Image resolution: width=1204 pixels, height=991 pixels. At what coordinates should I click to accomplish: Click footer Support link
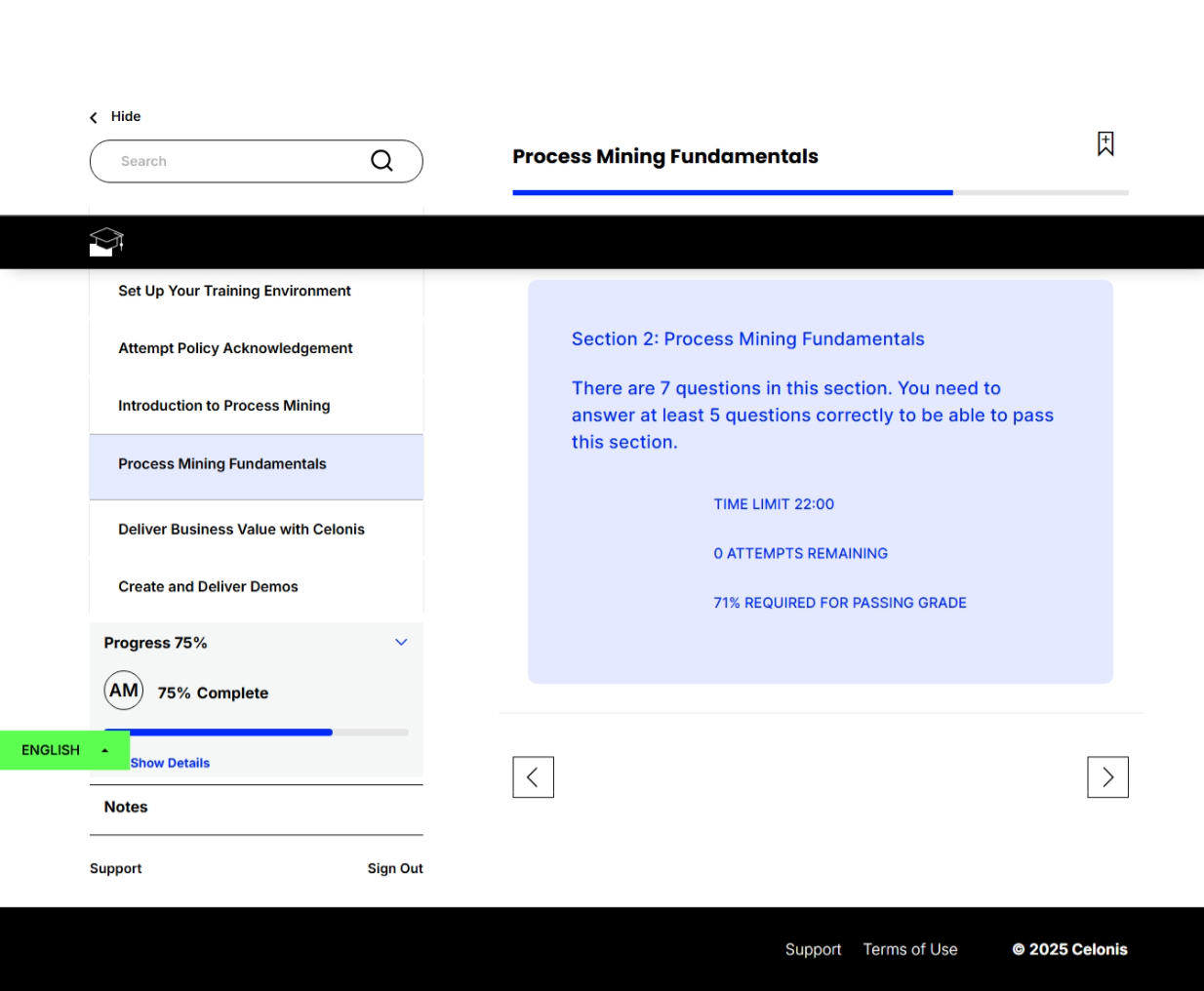tap(813, 949)
